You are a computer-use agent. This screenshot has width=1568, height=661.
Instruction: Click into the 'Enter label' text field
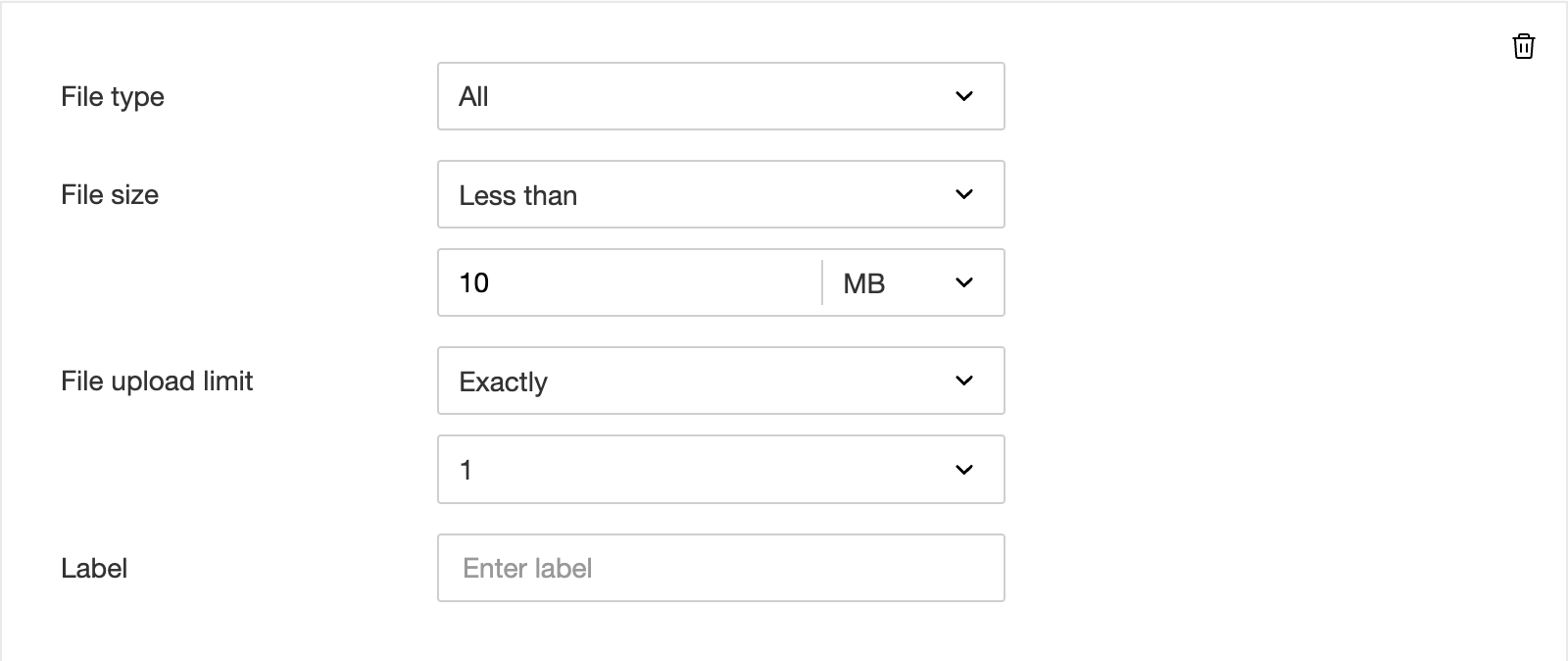pos(720,568)
